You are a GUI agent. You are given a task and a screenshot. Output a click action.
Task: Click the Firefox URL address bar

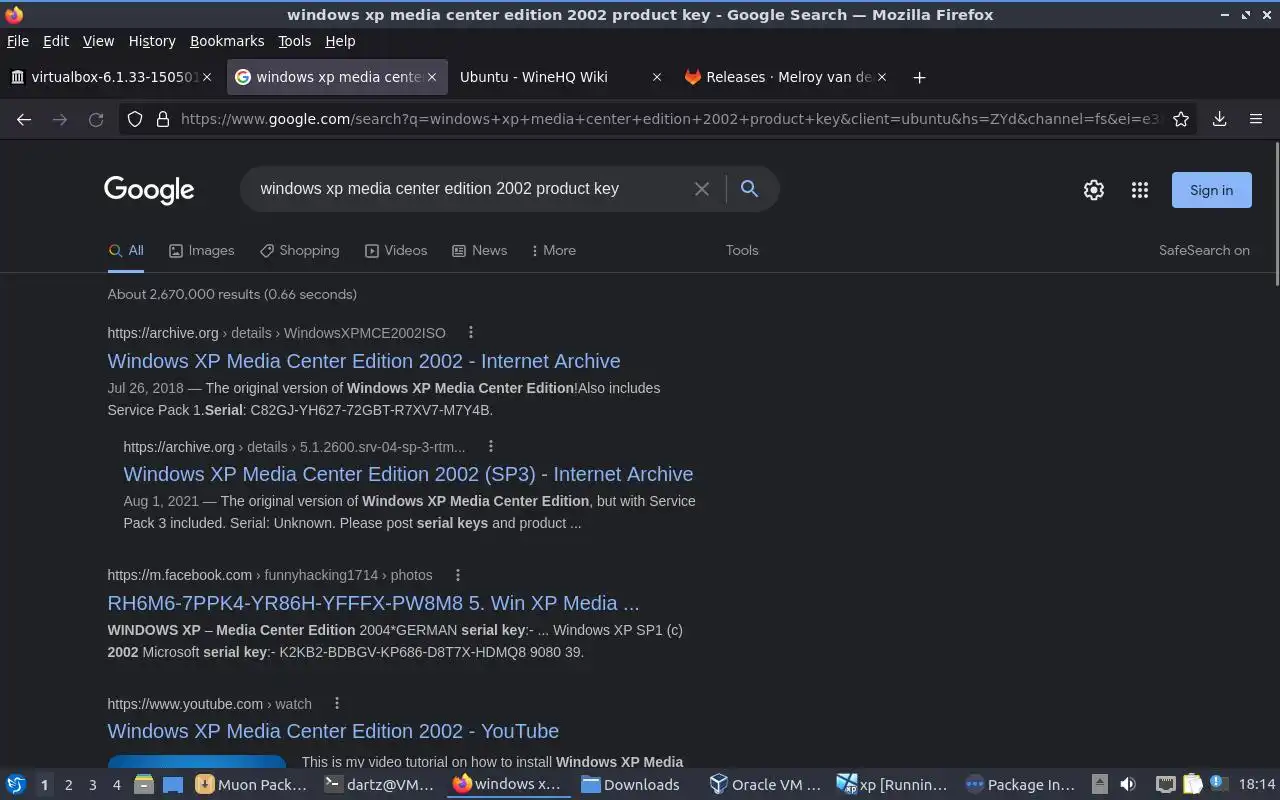[x=668, y=119]
